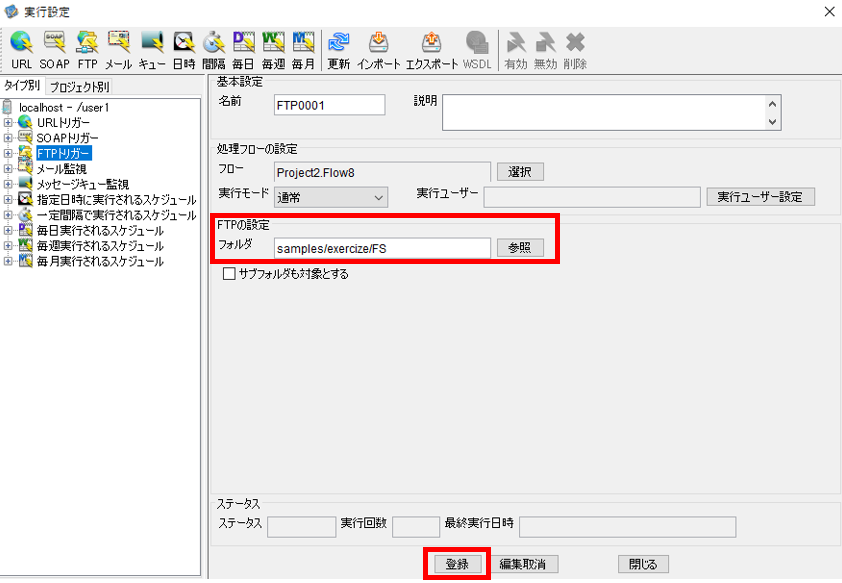The height and width of the screenshot is (583, 842).
Task: Open the インポート toolbar icon
Action: [379, 50]
